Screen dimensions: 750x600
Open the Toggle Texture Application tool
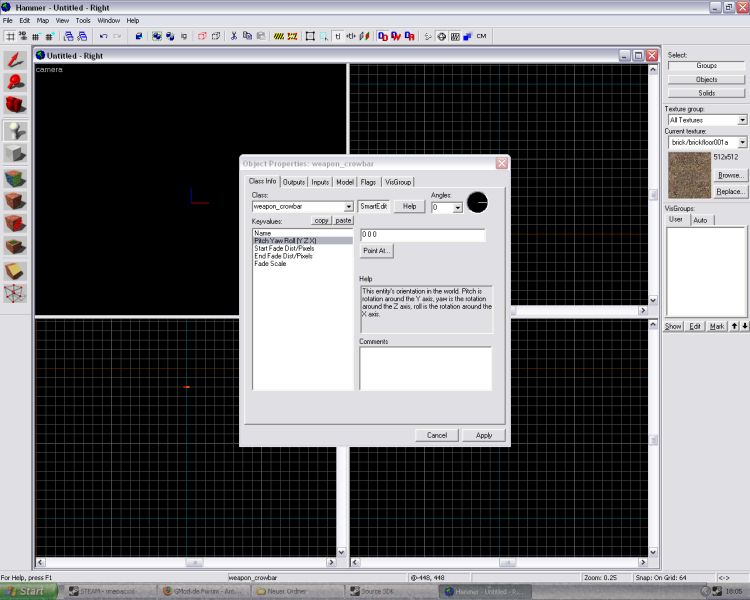click(x=16, y=178)
